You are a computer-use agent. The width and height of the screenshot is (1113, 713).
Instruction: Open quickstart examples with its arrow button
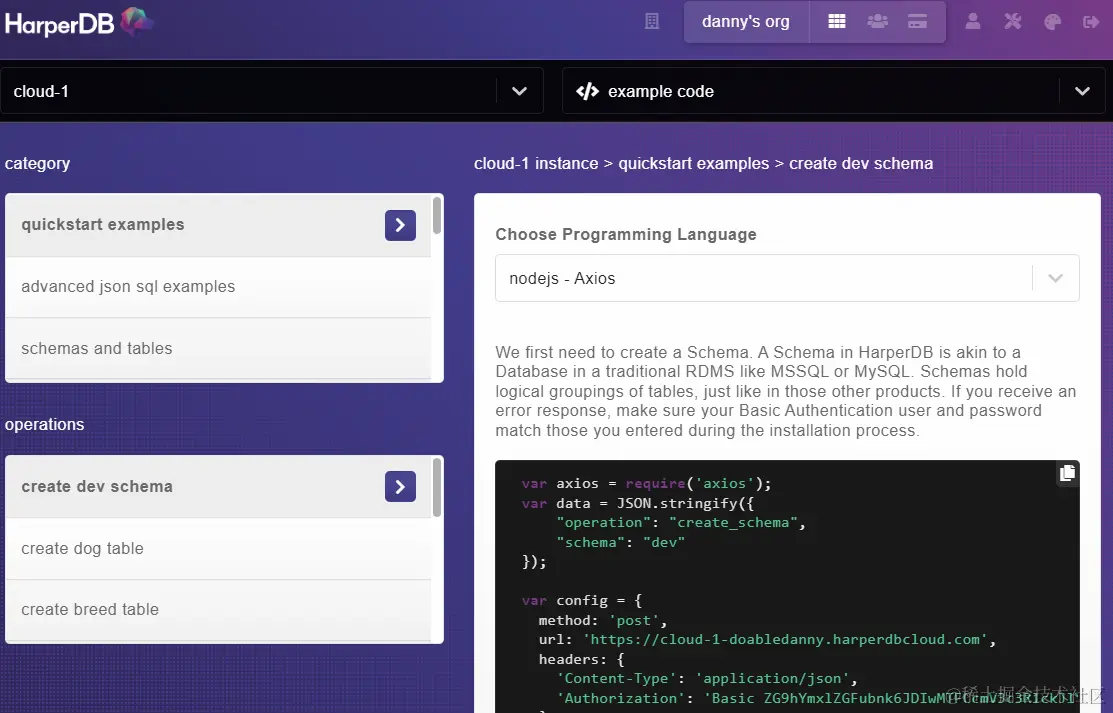click(400, 225)
